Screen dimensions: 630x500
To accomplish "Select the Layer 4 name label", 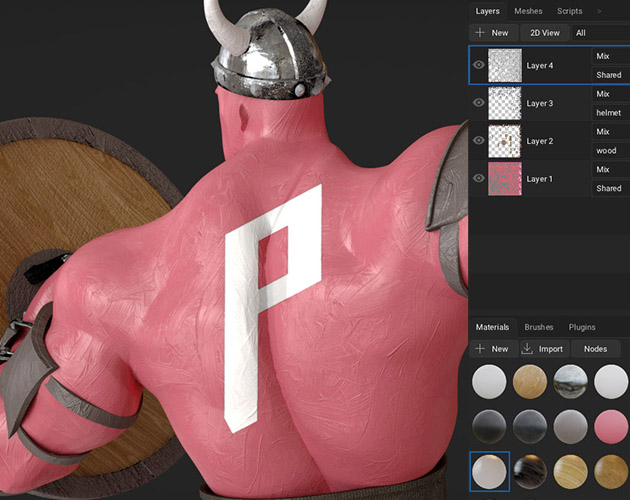I will click(540, 66).
